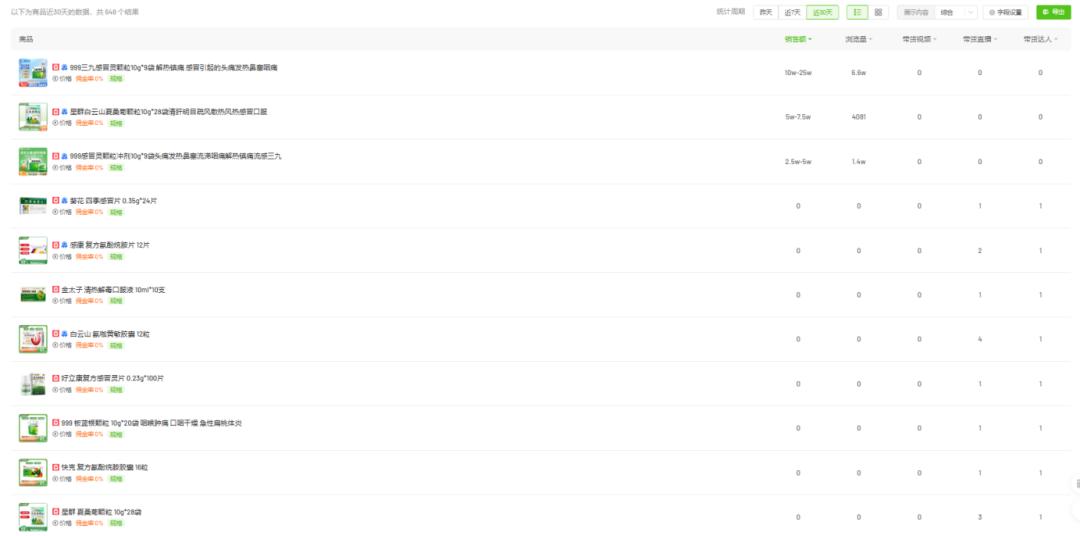Click red platform icon beside 感康 复方氨酚烷胺片

click(56, 245)
